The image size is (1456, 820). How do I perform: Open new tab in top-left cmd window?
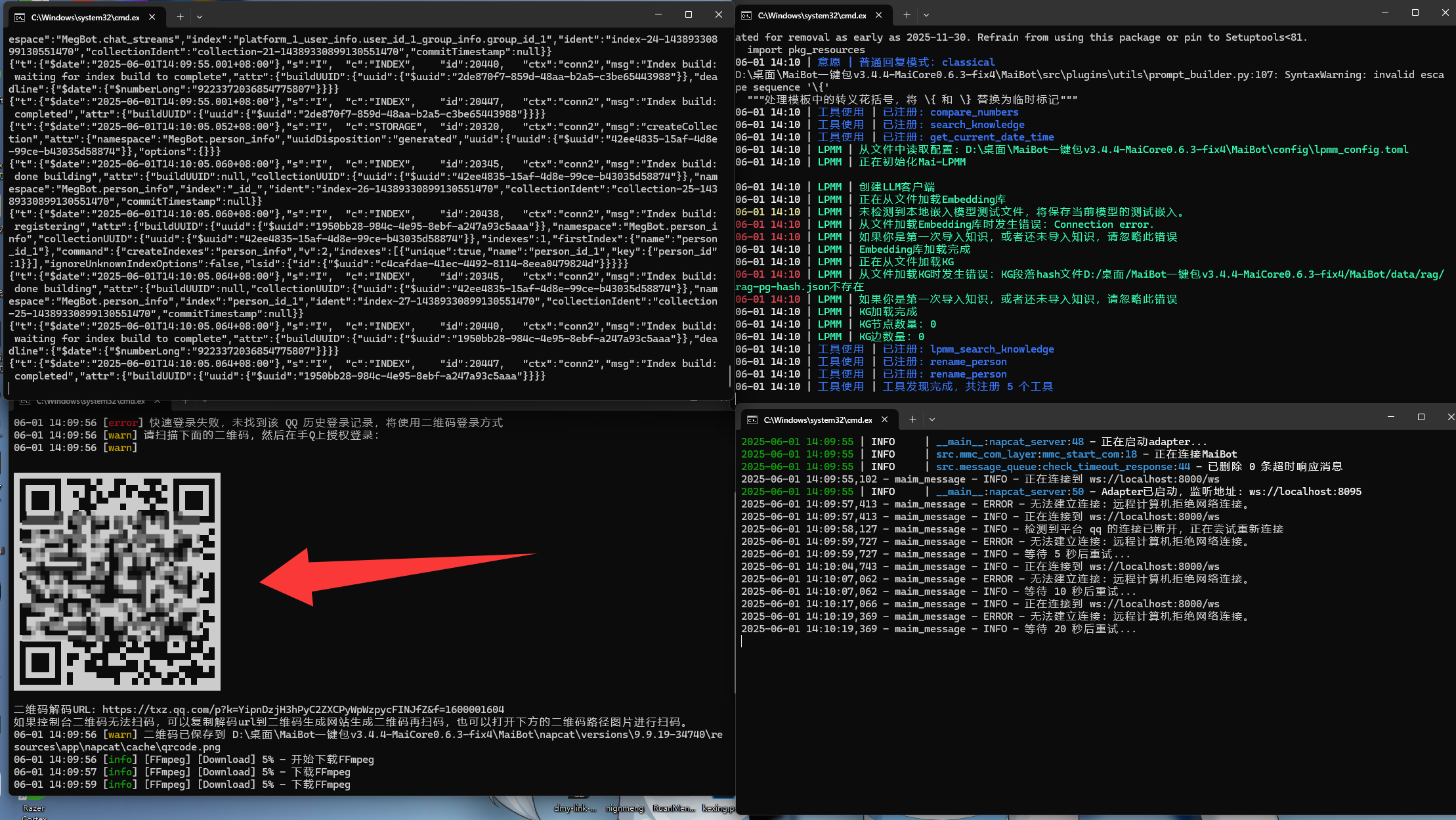point(180,17)
